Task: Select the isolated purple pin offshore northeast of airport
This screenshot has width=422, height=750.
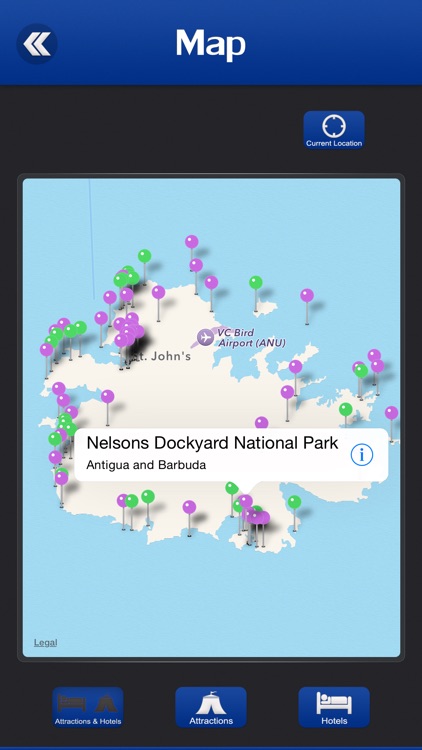Action: click(x=307, y=295)
